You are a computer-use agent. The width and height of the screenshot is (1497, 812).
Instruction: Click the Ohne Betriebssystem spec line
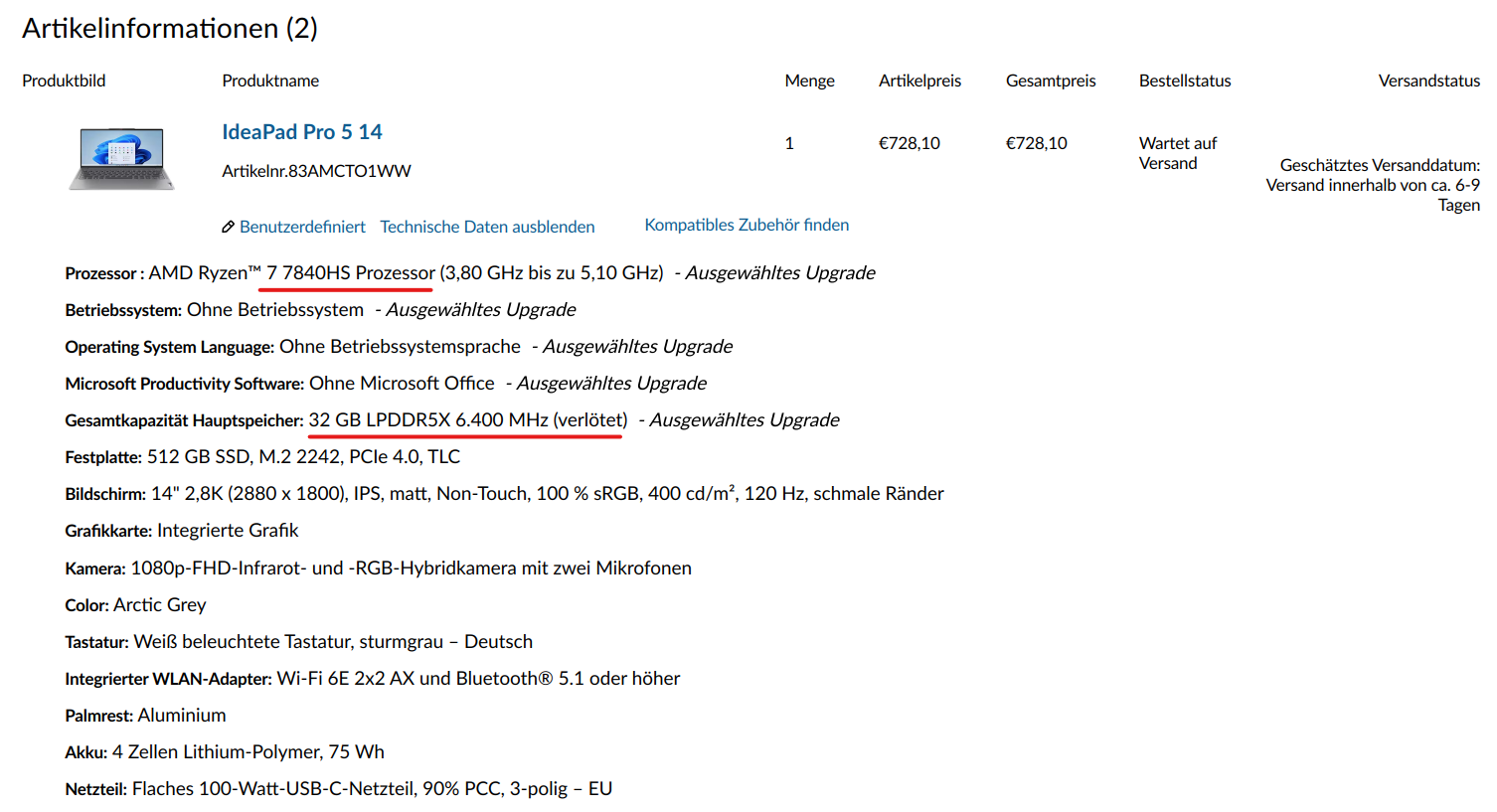click(320, 309)
